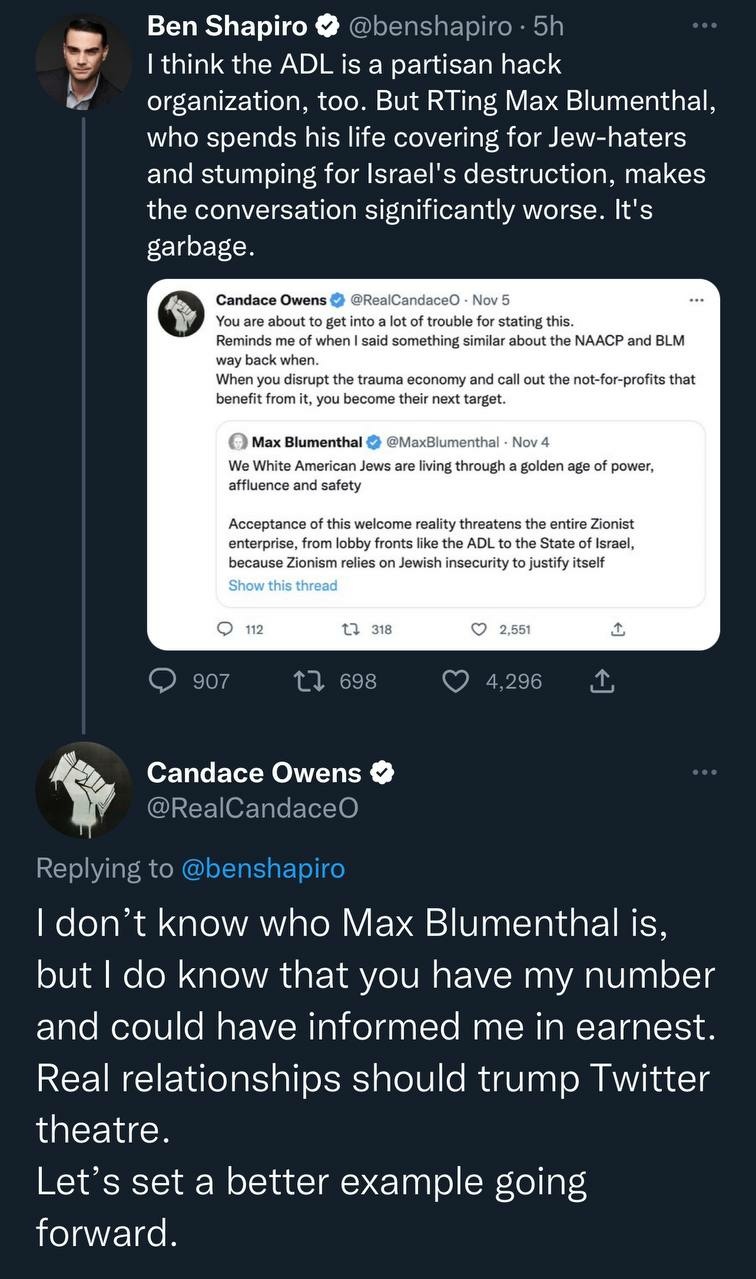Click Candace Owens' verified badge in reply
756x1279 pixels.
383,772
